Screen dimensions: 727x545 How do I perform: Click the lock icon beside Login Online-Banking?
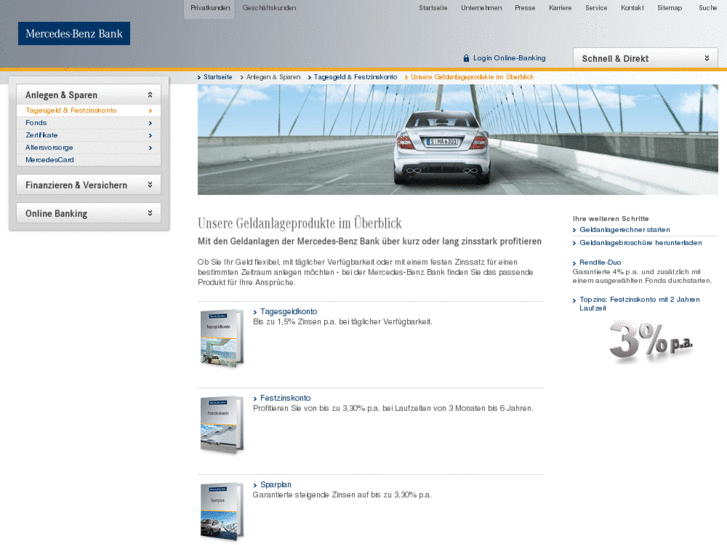[466, 58]
